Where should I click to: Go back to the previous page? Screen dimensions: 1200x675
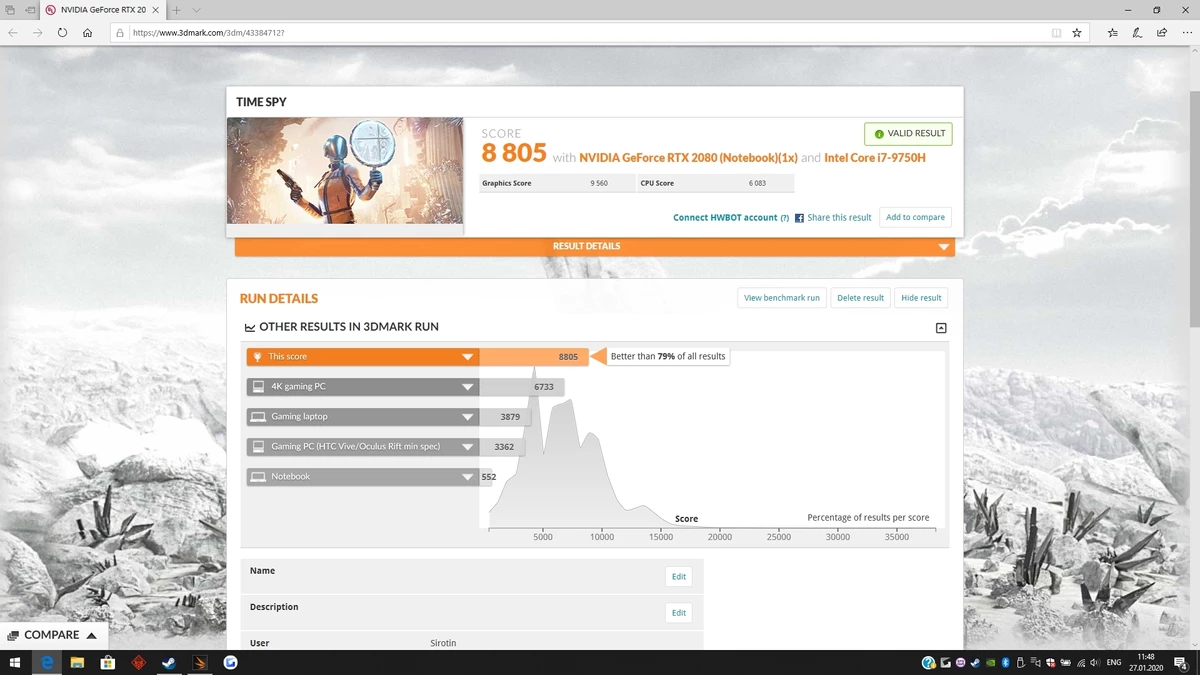[x=13, y=32]
